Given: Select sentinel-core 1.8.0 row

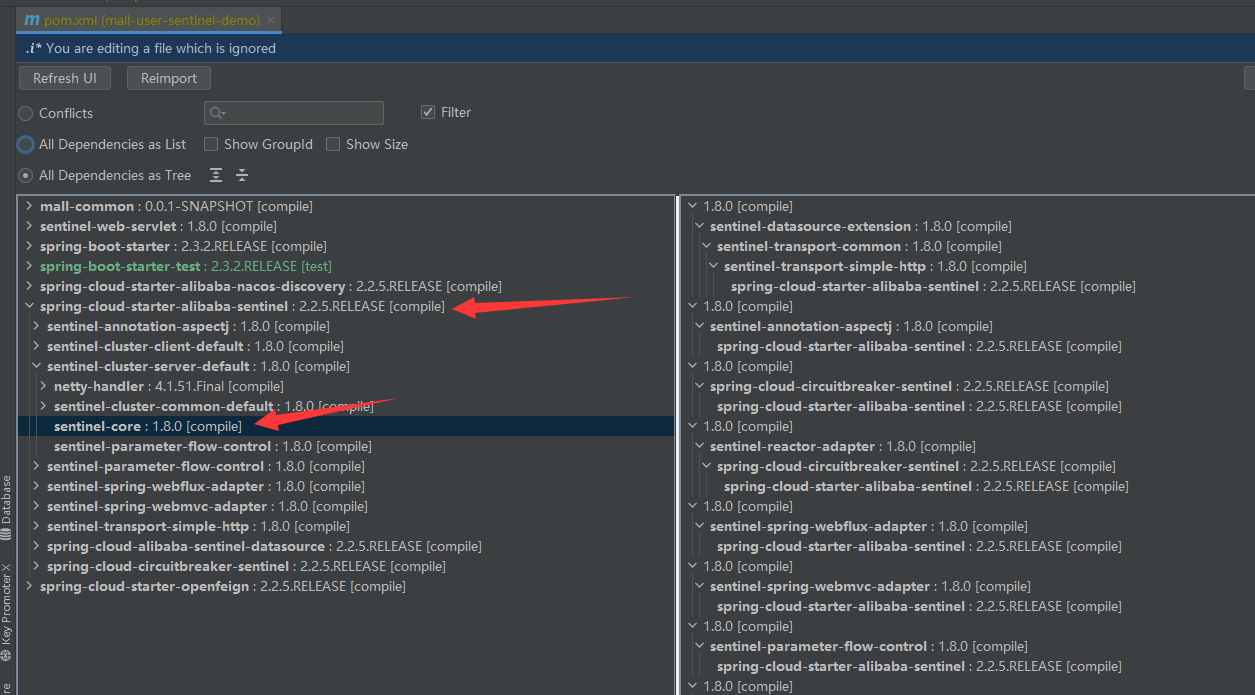Looking at the screenshot, I should click(346, 426).
